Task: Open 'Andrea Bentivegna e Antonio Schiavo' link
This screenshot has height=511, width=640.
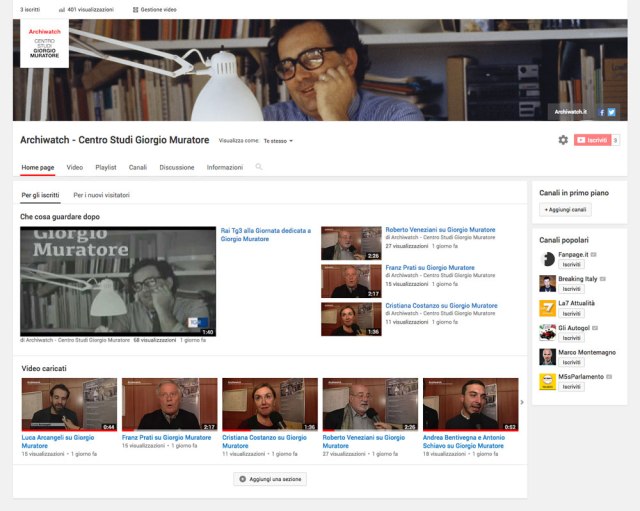Action: pos(464,442)
